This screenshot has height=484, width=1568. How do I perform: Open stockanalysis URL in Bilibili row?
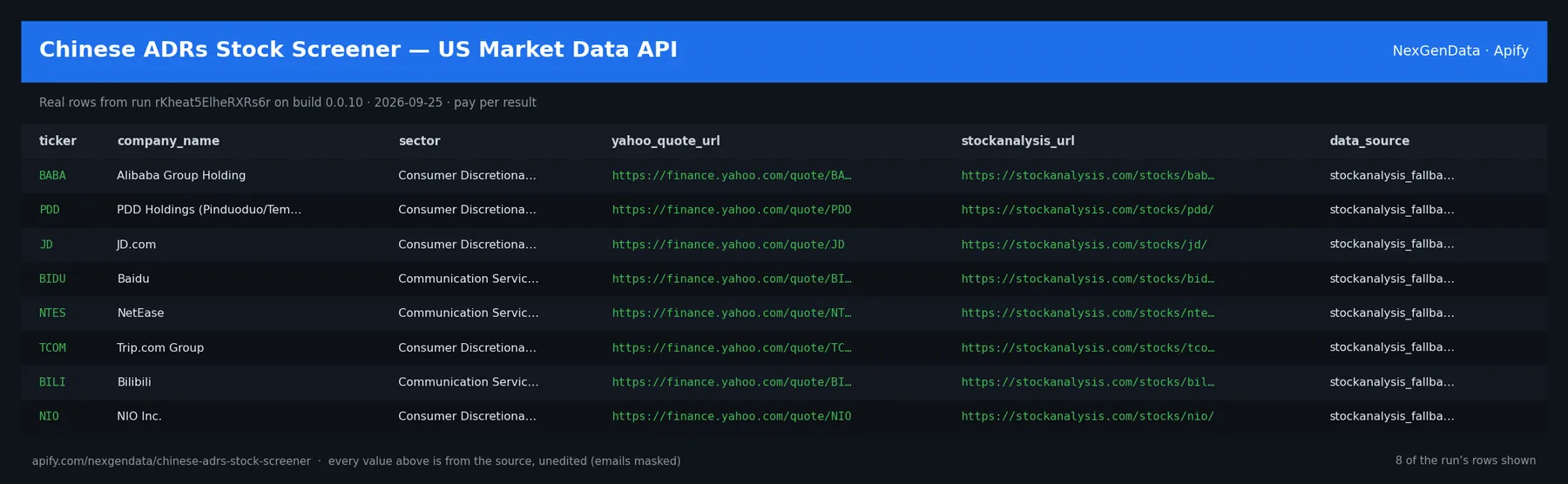[x=1087, y=382]
